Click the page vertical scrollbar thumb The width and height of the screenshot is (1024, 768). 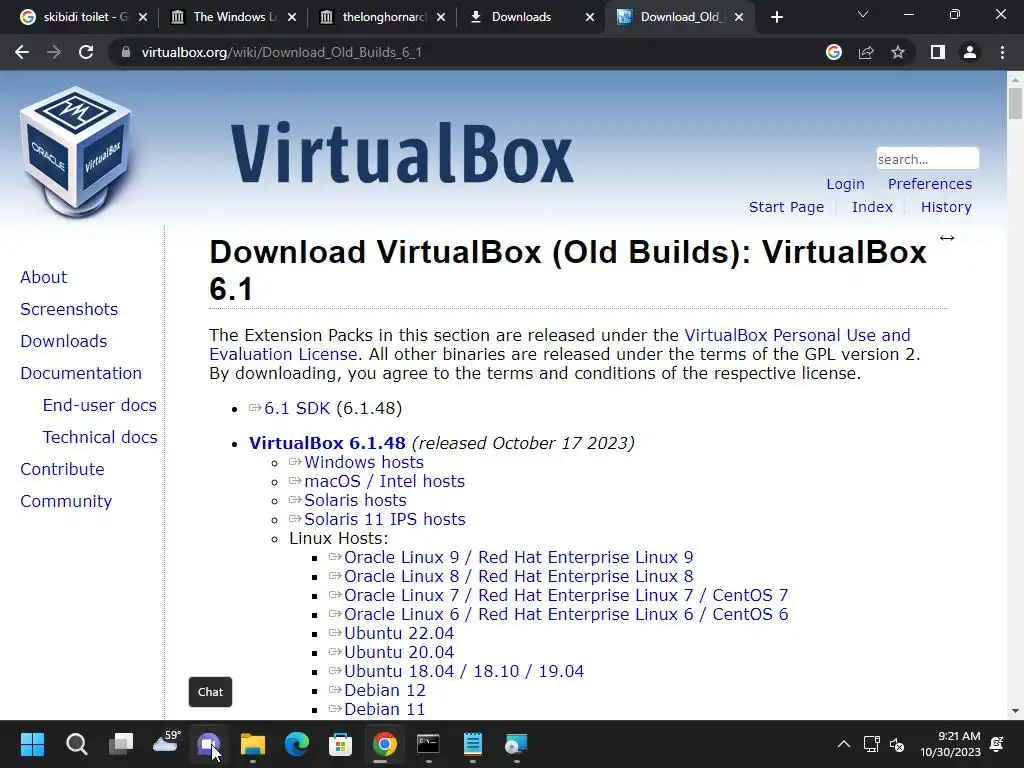coord(1015,103)
